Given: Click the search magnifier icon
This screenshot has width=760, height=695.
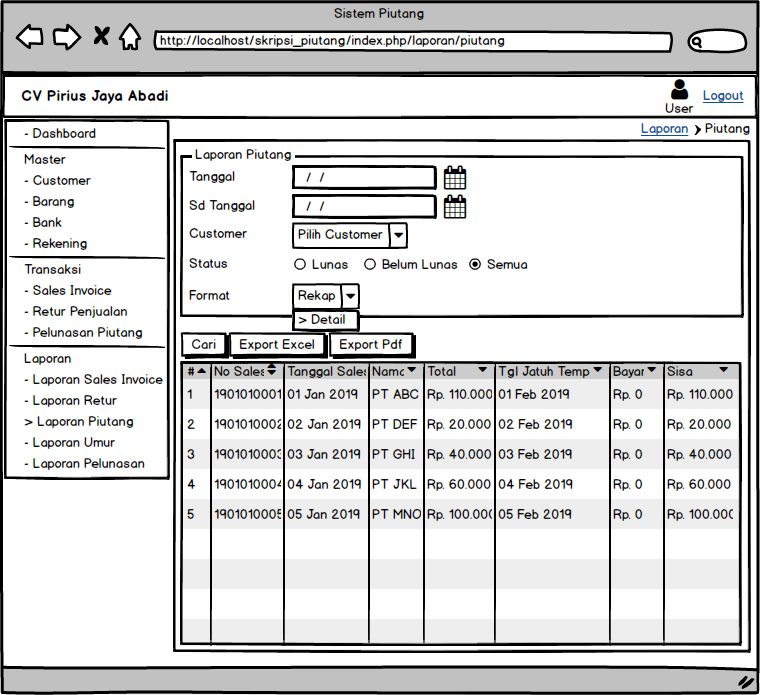Looking at the screenshot, I should click(x=696, y=42).
